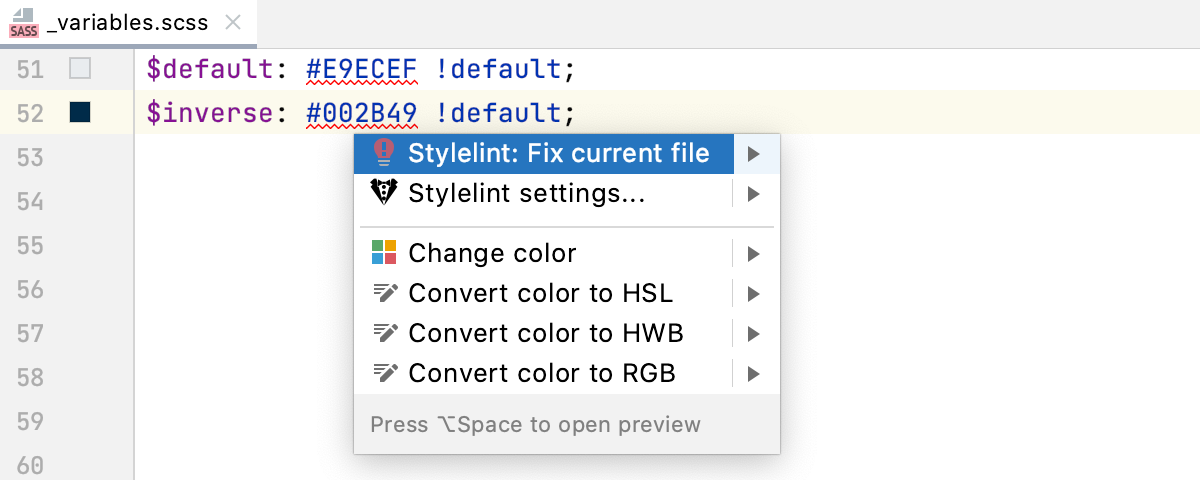This screenshot has width=1200, height=480.
Task: Click the pencil icon beside Convert to HSL
Action: pyautogui.click(x=384, y=293)
